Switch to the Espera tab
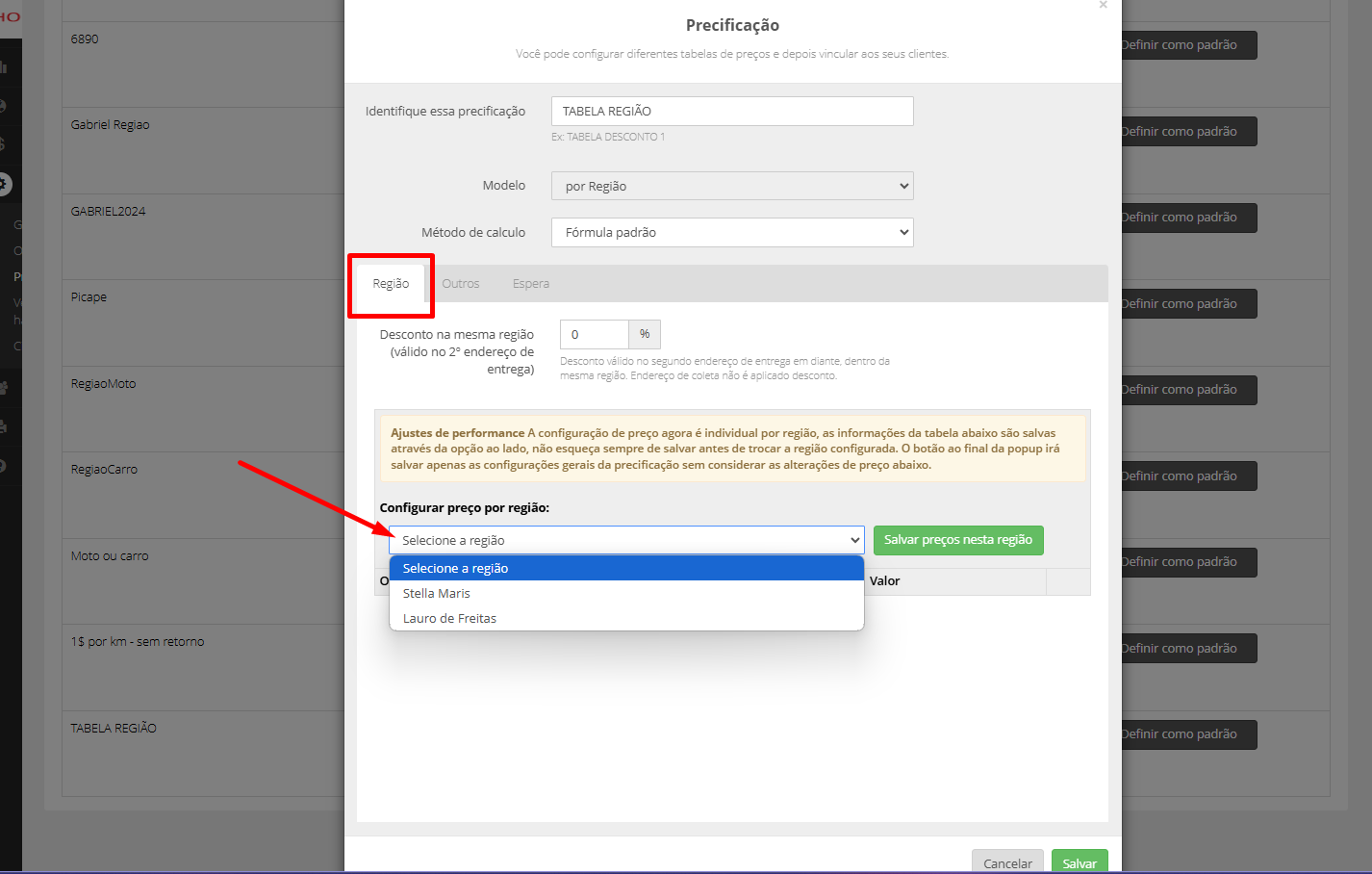 531,284
